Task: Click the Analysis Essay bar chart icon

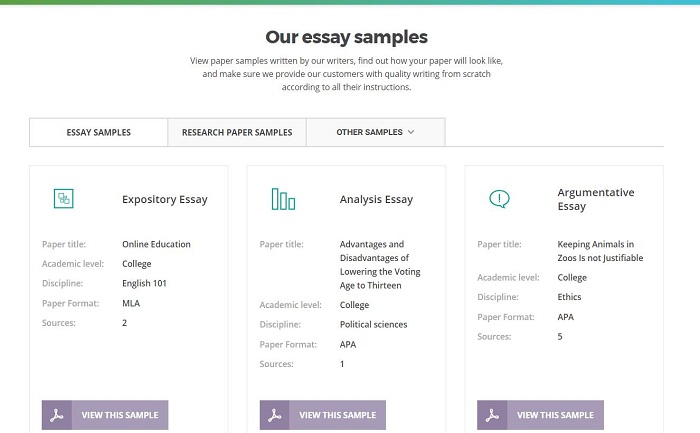Action: pyautogui.click(x=283, y=199)
